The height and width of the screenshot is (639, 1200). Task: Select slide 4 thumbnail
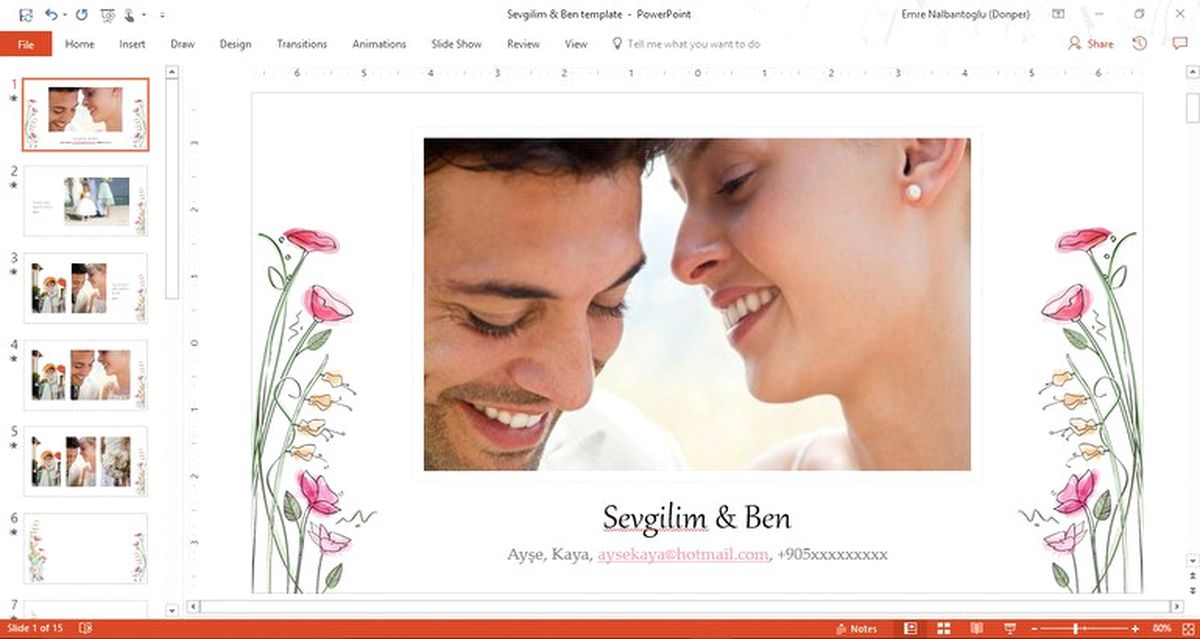(86, 375)
